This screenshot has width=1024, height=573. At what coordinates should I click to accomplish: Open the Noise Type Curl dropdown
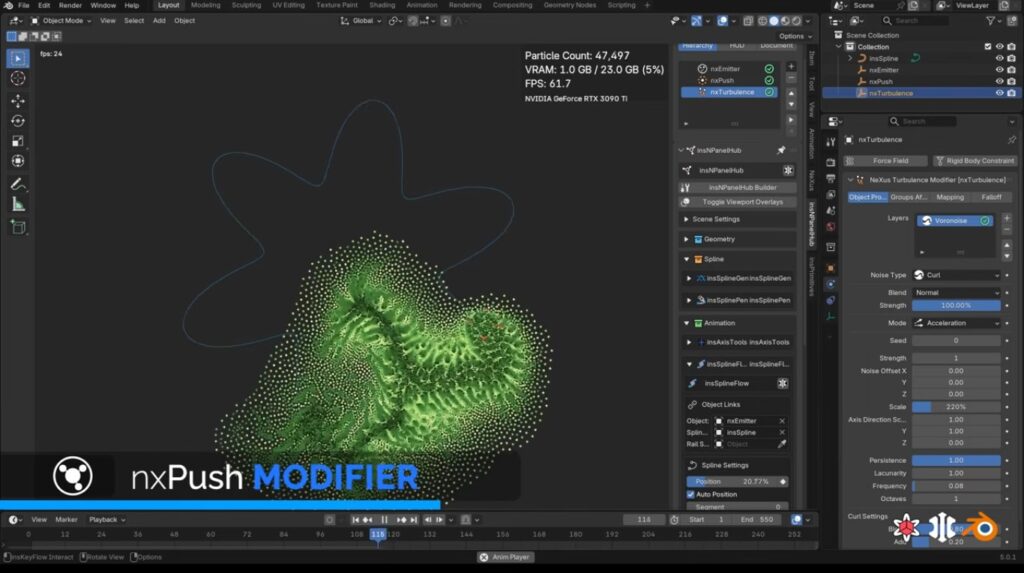956,275
